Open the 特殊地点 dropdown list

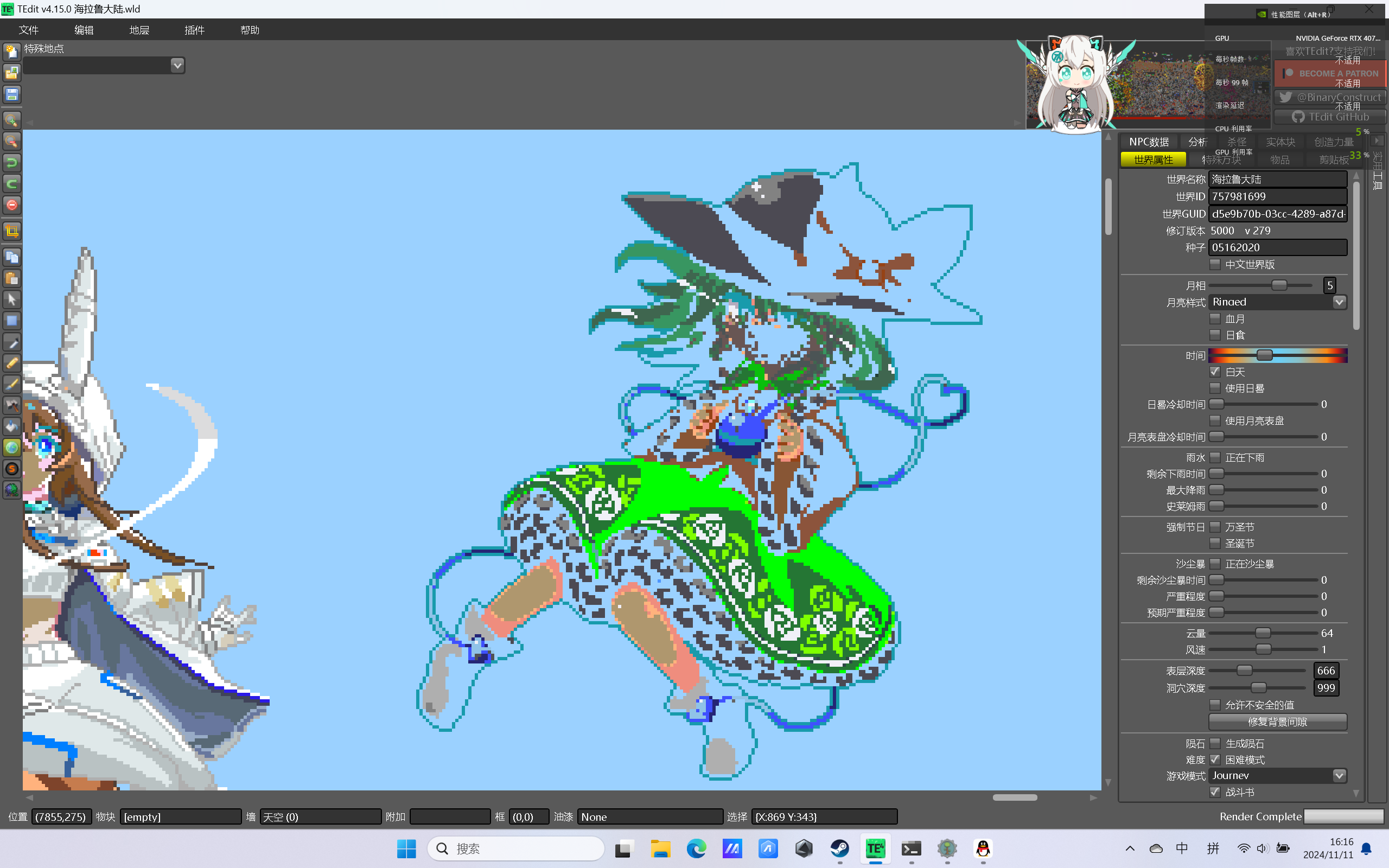pyautogui.click(x=177, y=66)
